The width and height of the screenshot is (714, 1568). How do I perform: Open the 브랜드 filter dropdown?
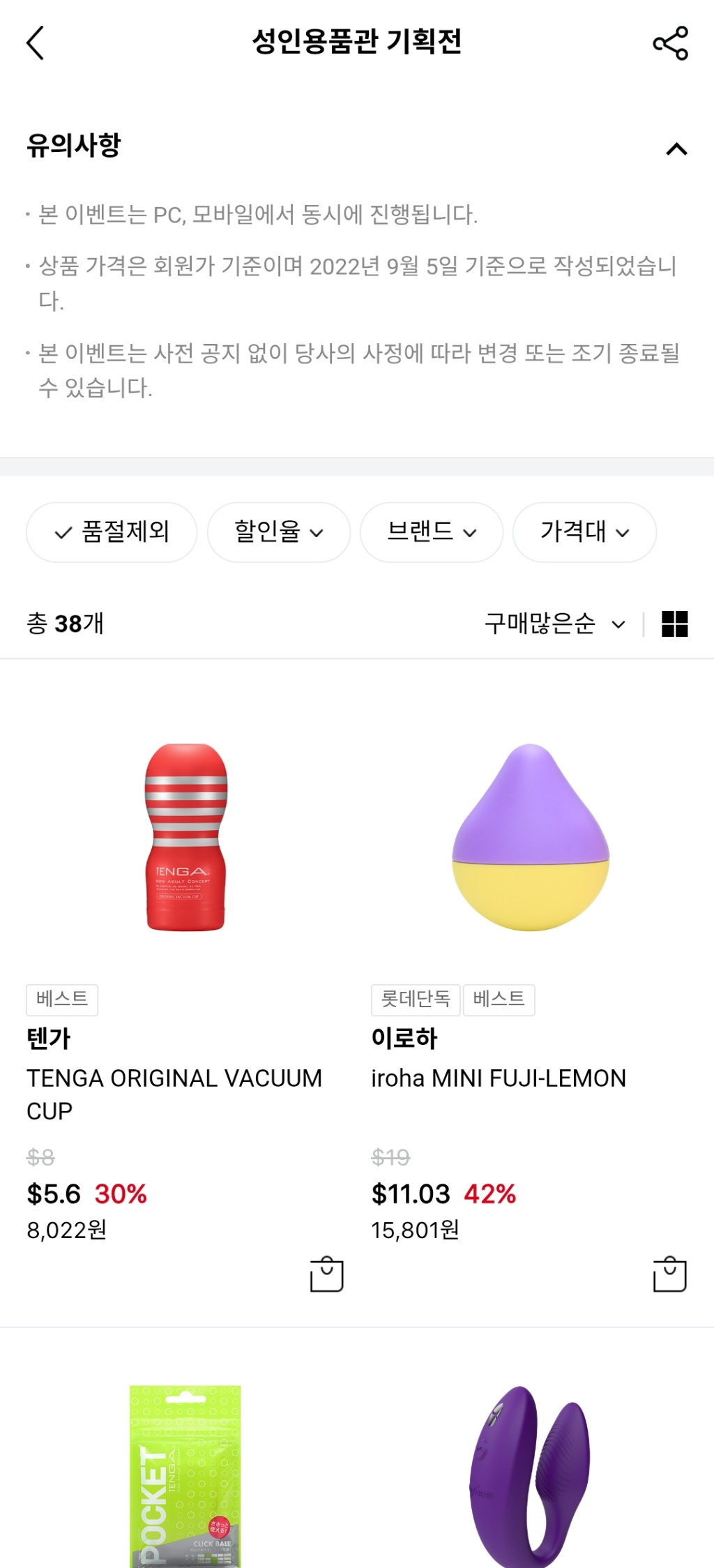coord(432,532)
